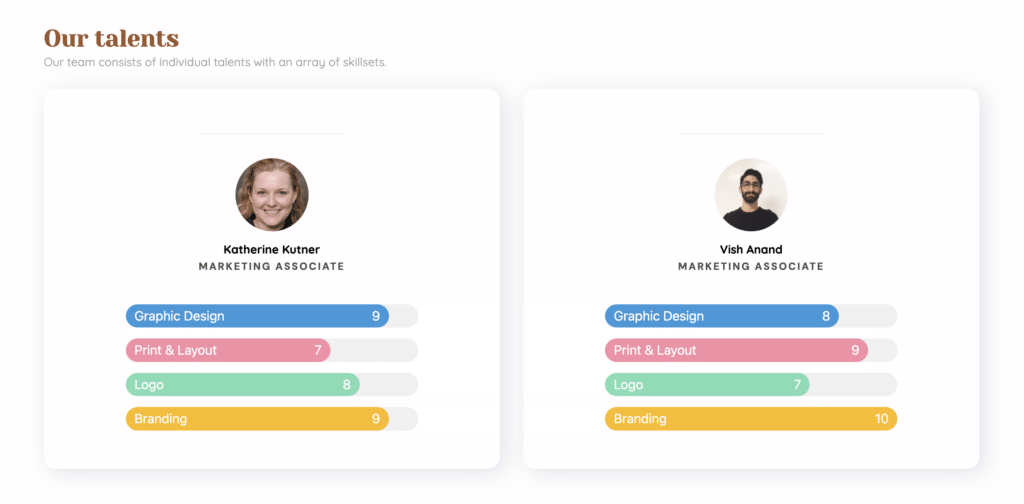Click Katherine Kutner's profile photo
The width and height of the screenshot is (1024, 504).
coord(272,195)
